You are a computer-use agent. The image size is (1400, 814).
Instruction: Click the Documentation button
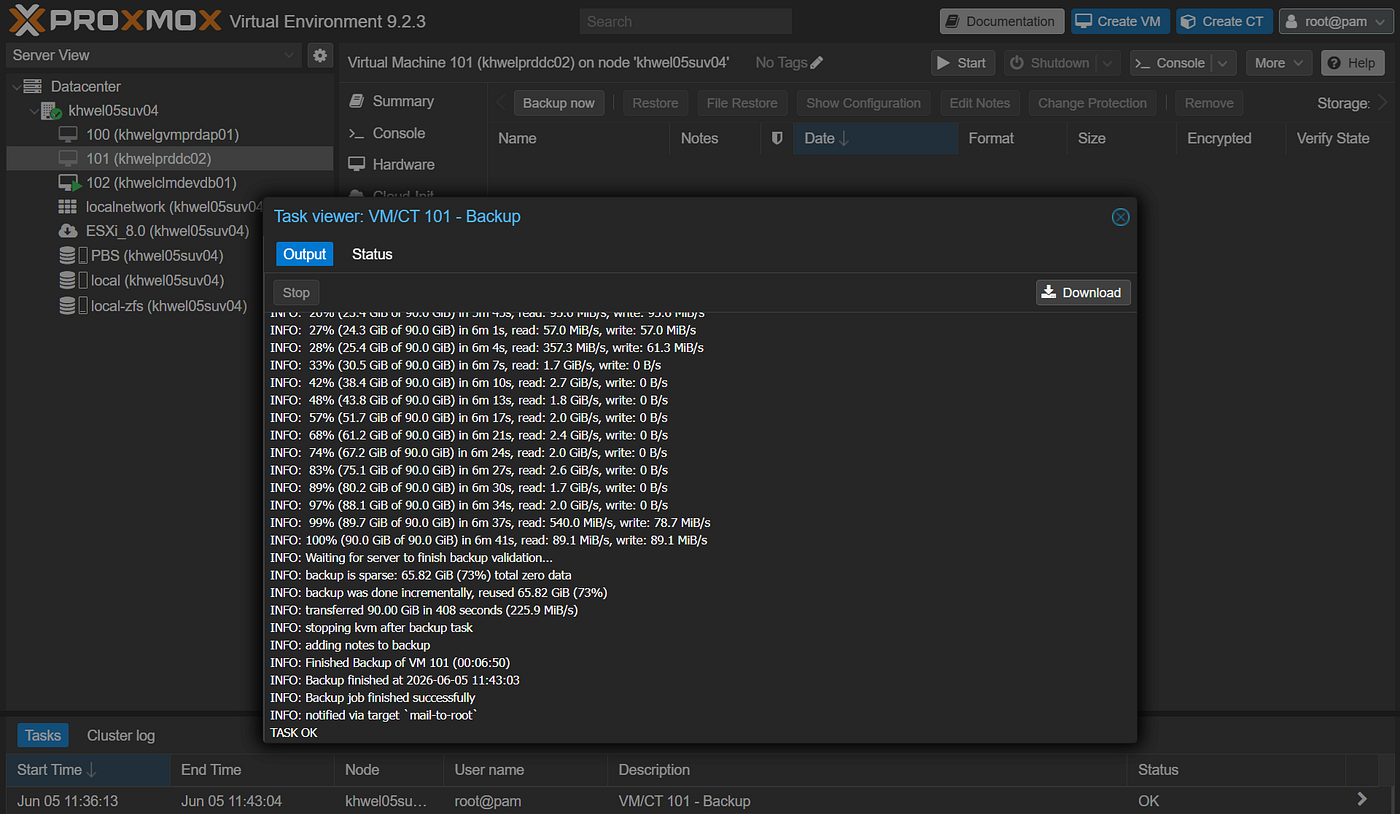(1001, 21)
